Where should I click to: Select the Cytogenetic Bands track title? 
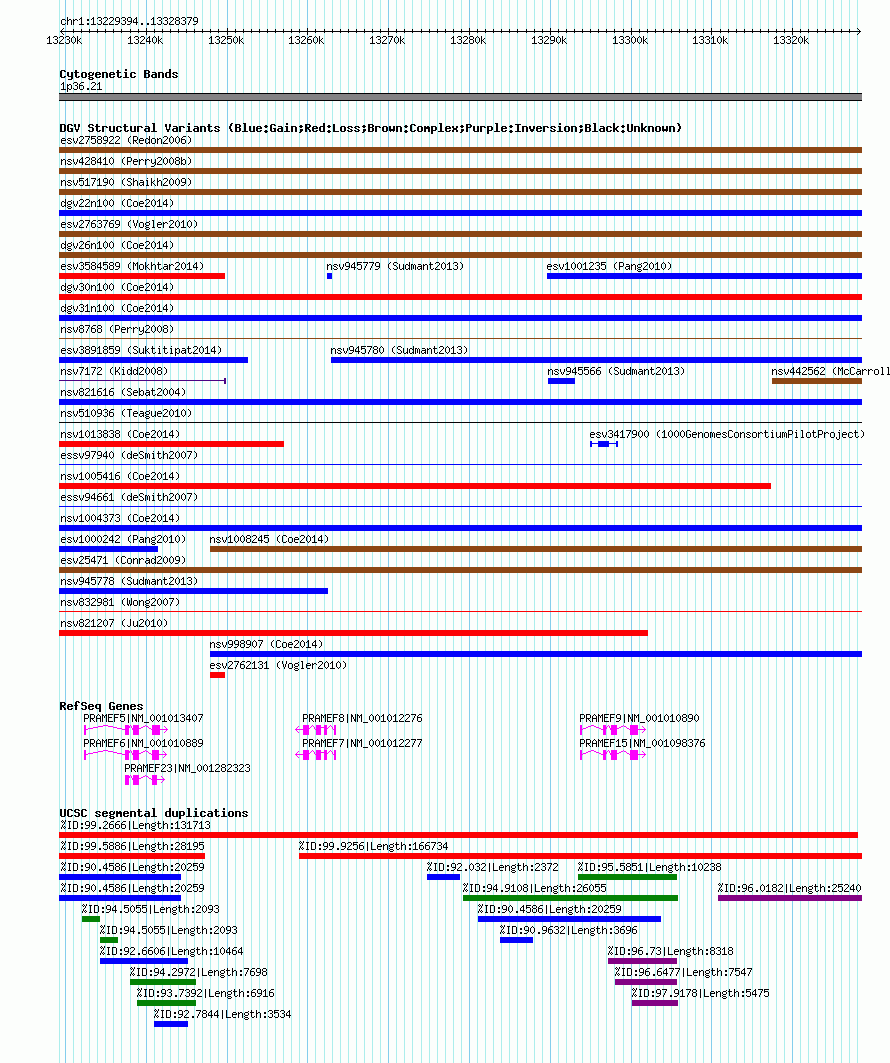[x=119, y=74]
